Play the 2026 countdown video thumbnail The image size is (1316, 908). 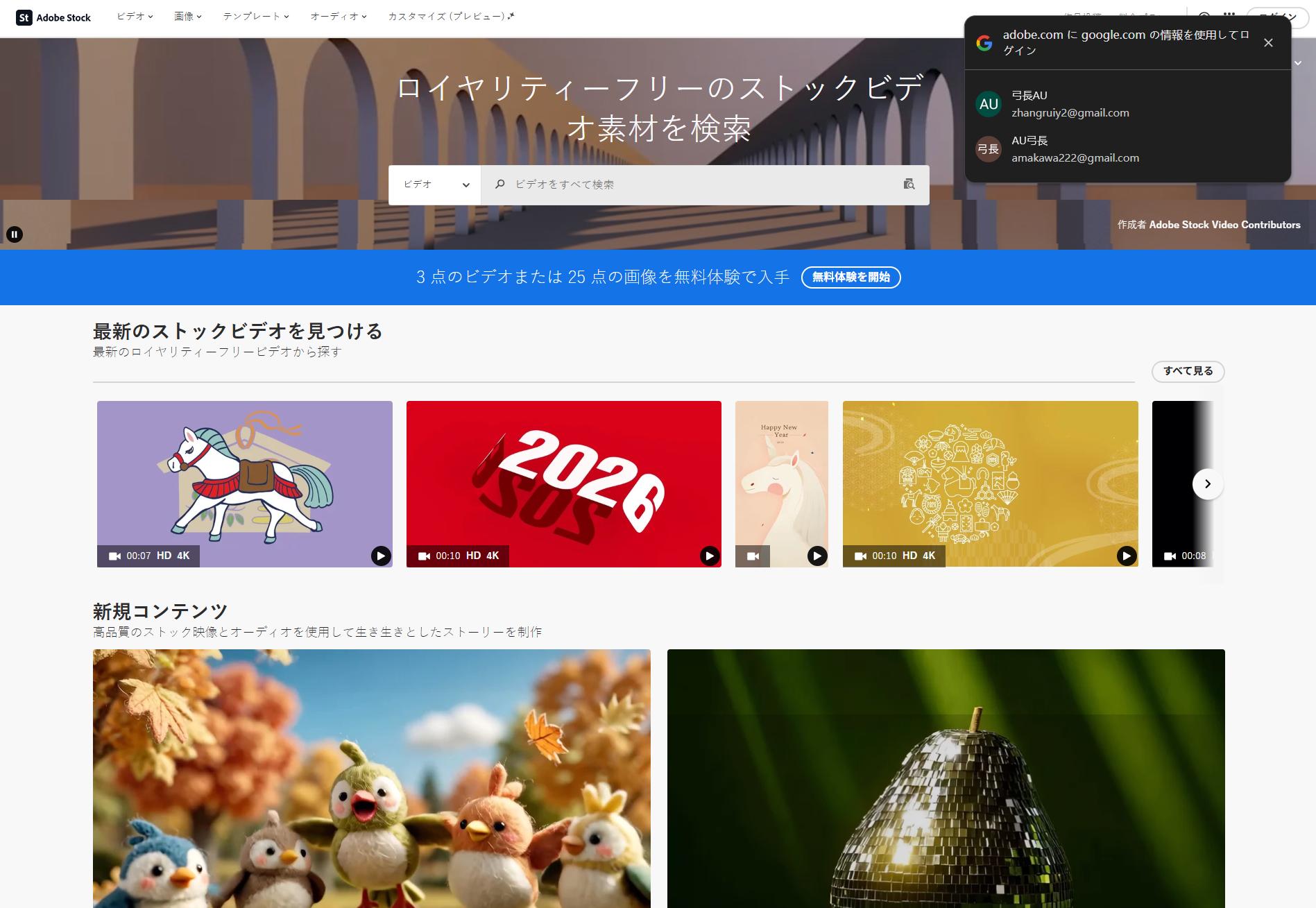(x=709, y=554)
